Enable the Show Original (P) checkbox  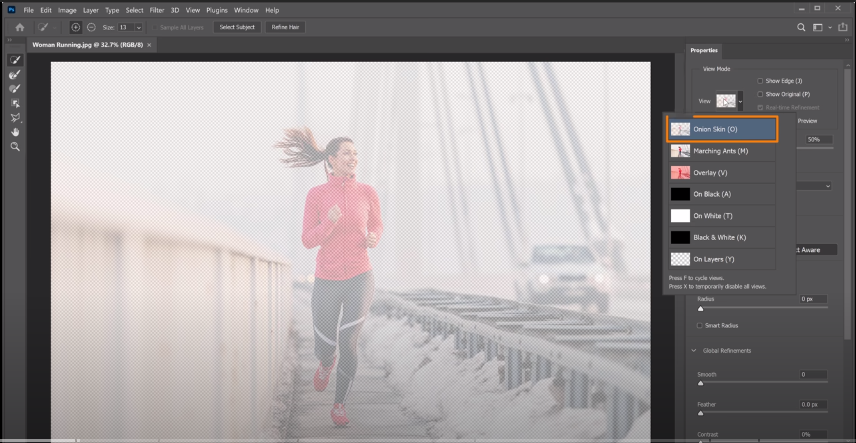point(760,94)
